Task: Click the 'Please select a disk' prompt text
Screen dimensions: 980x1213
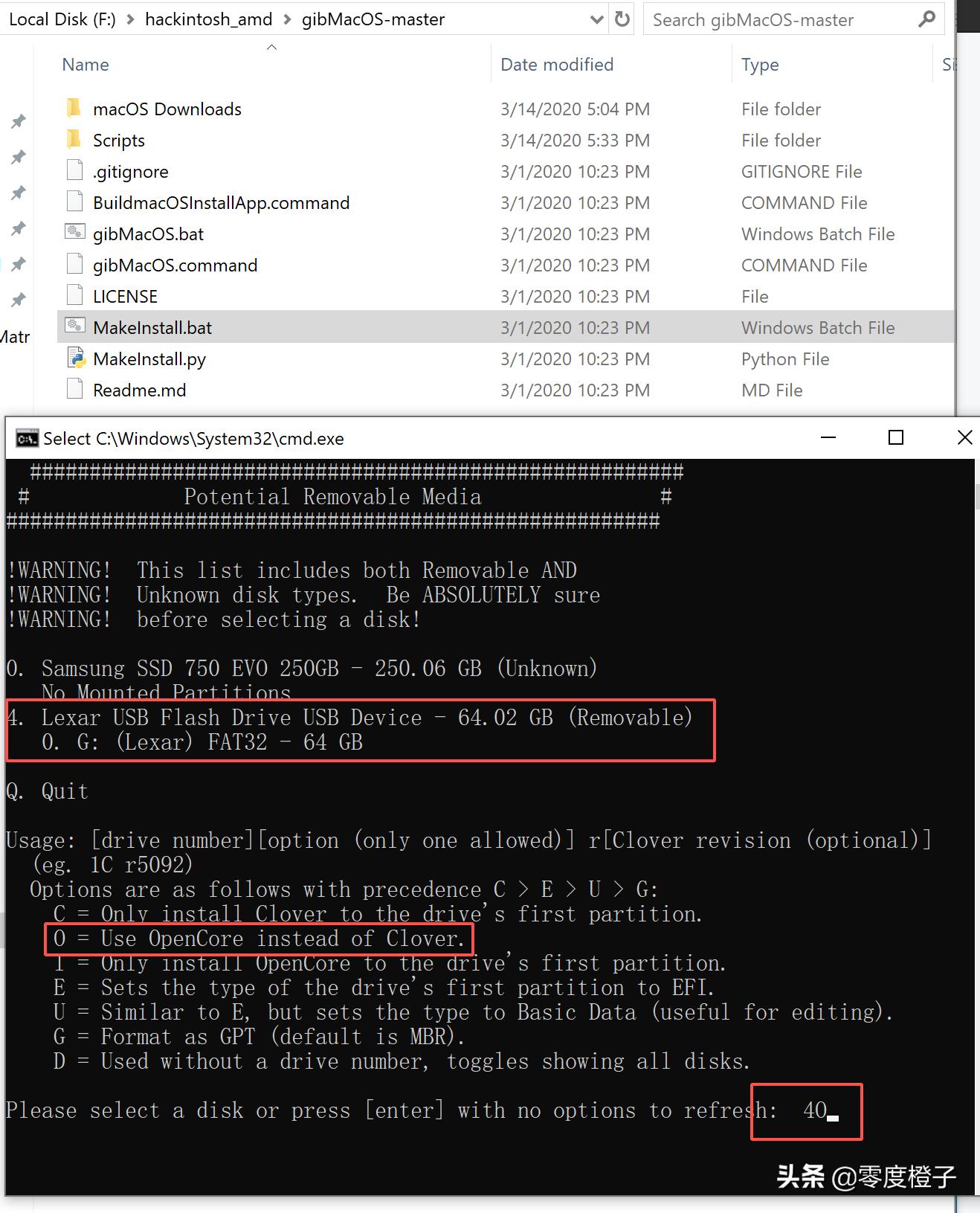Action: point(391,1110)
